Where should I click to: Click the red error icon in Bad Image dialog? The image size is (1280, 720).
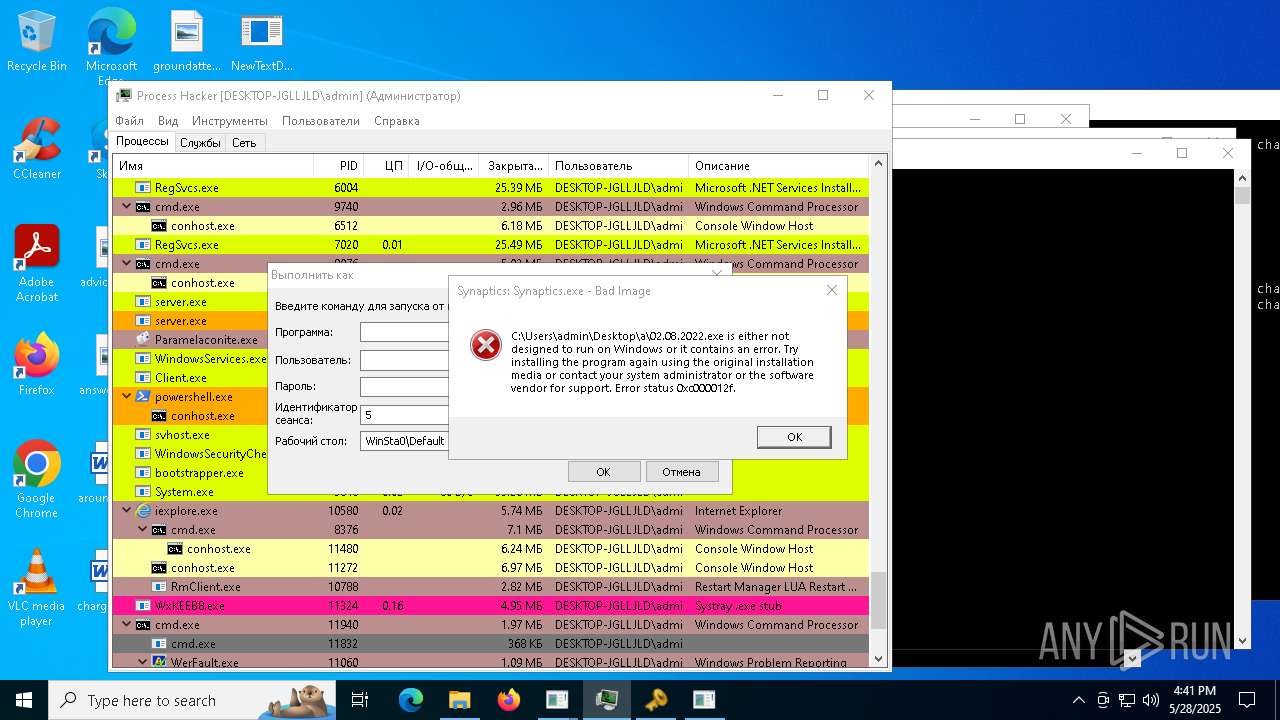point(486,345)
